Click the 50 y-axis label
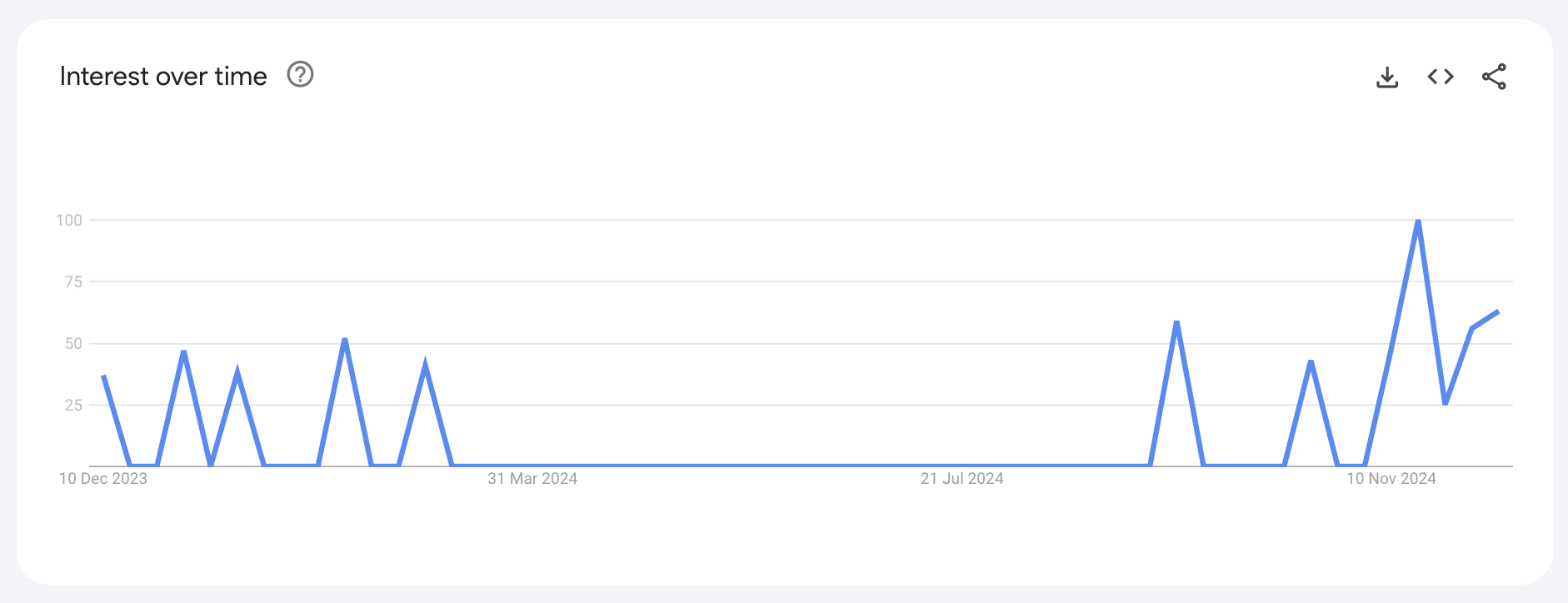Viewport: 1568px width, 603px height. click(x=73, y=344)
